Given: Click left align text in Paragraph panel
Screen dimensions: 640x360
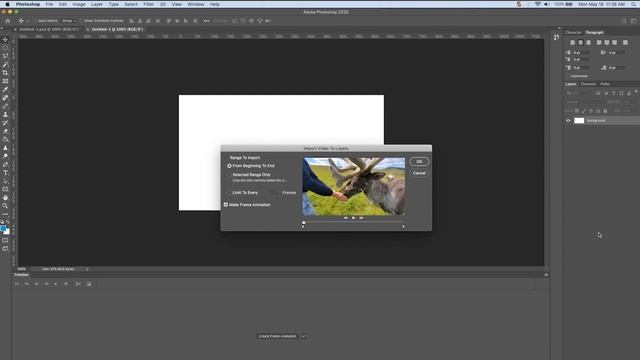Looking at the screenshot, I should pyautogui.click(x=572, y=42).
